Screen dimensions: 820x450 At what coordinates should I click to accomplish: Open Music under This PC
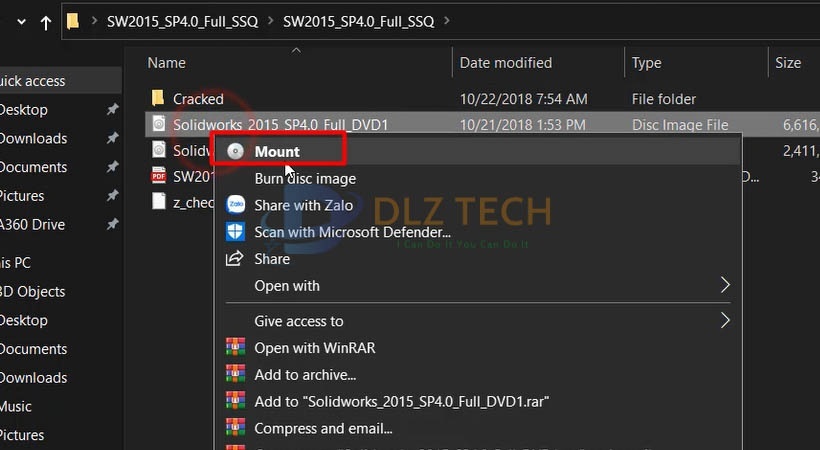coord(16,407)
